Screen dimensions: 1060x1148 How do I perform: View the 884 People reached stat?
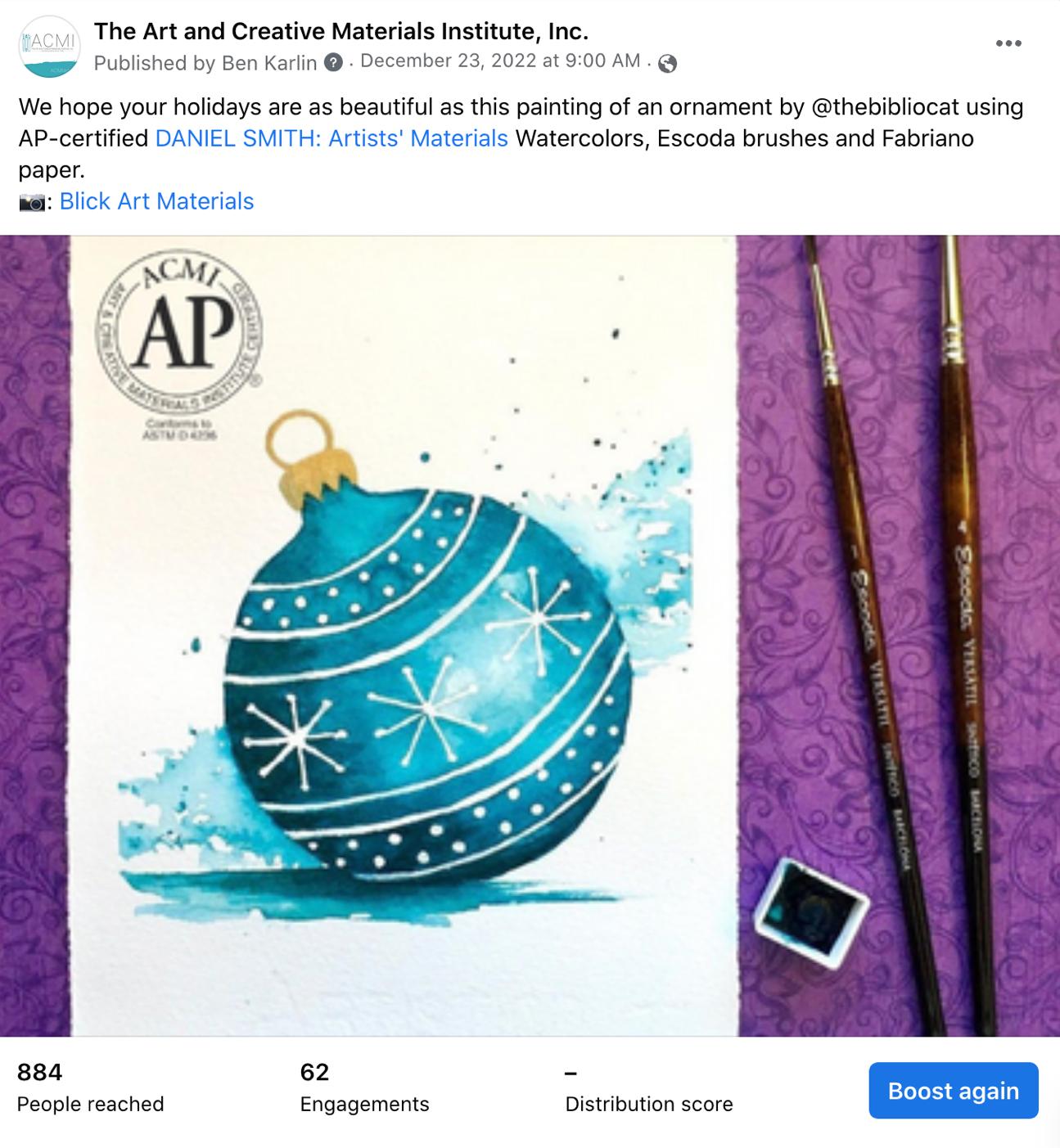pos(90,1087)
